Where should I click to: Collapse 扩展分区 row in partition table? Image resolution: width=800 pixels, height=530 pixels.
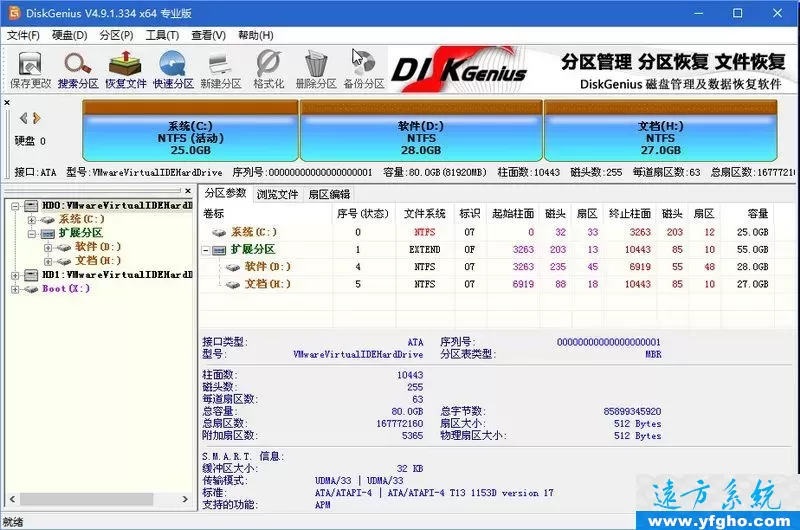click(205, 250)
